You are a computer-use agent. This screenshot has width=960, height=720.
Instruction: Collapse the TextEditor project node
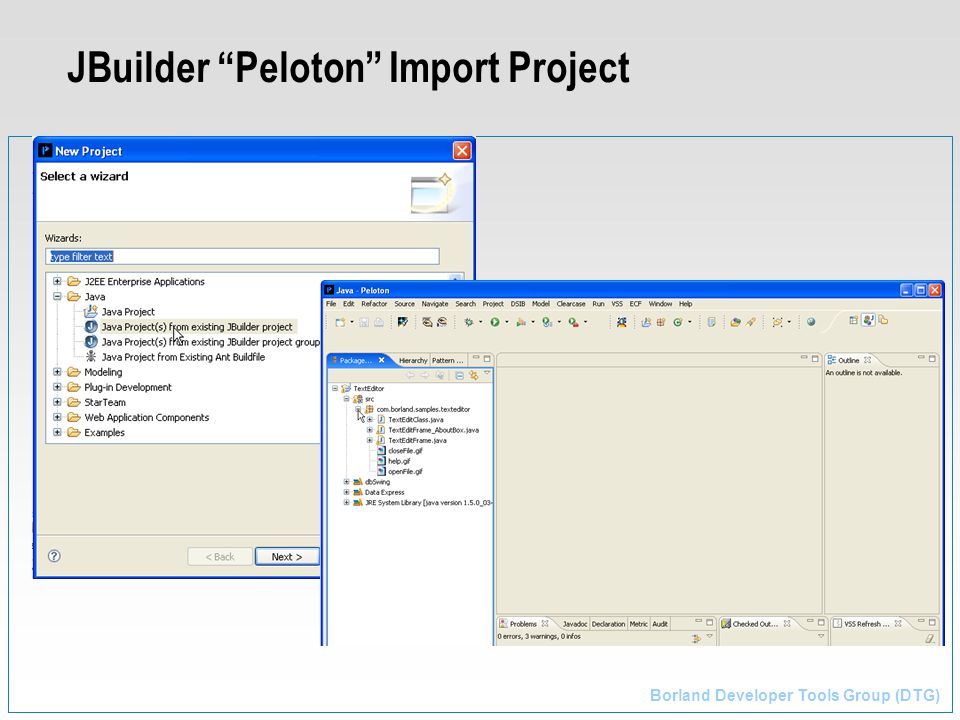335,388
